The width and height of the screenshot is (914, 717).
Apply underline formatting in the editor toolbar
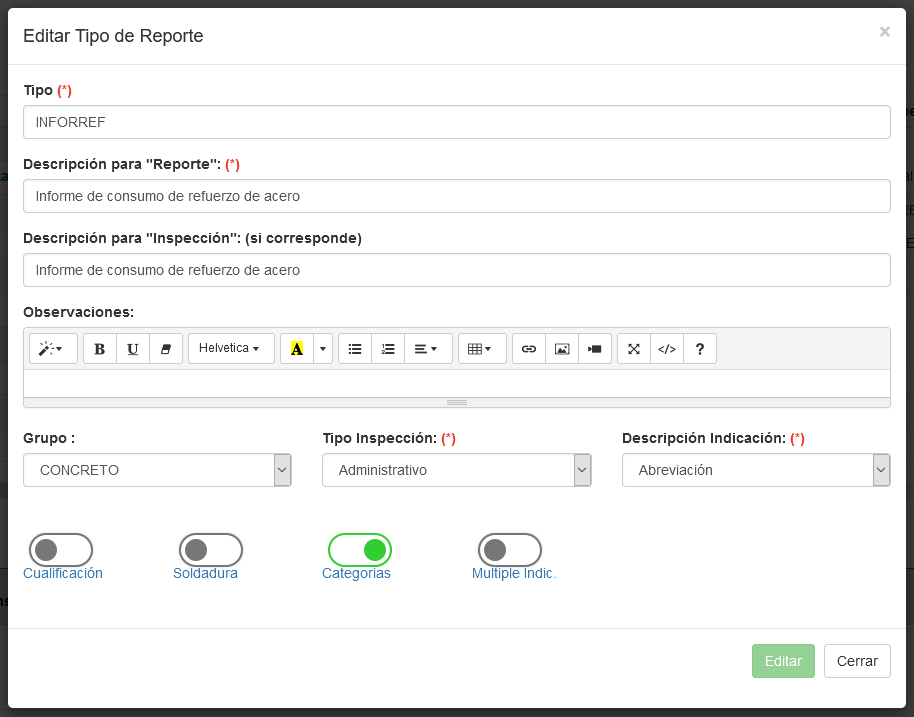coord(132,349)
